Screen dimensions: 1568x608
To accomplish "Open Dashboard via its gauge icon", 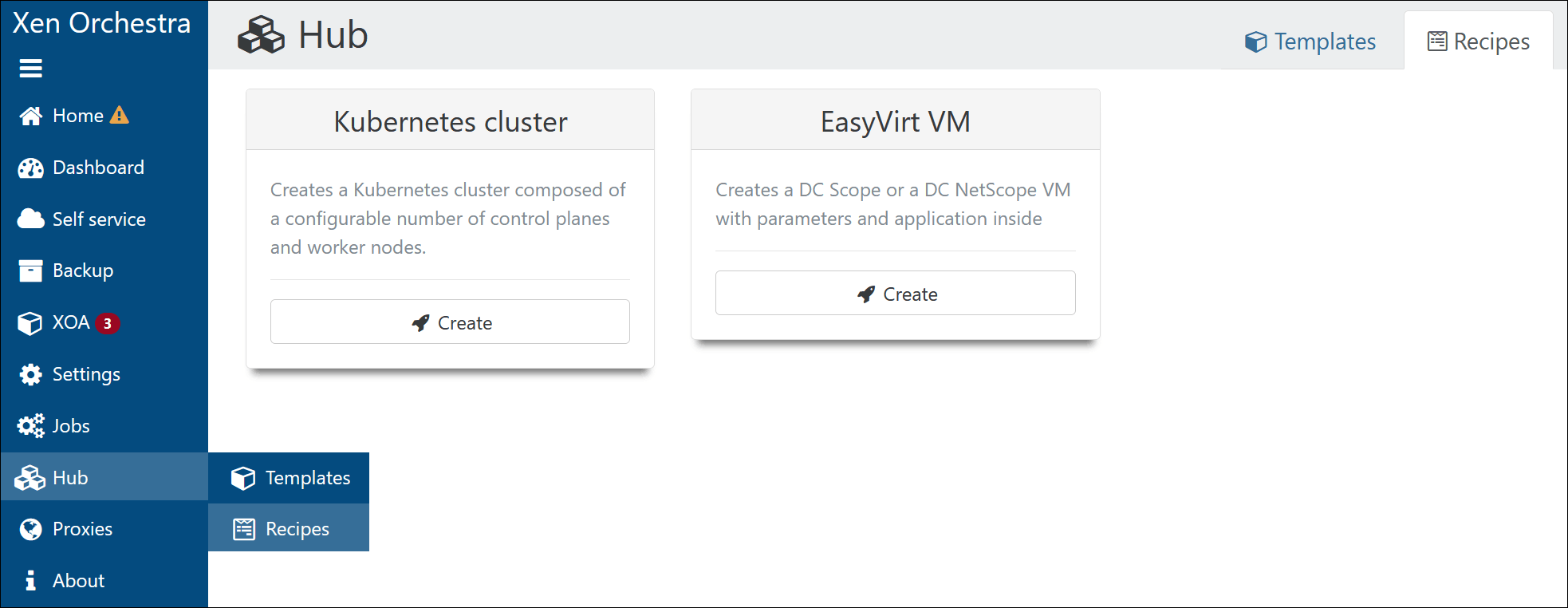I will pos(30,168).
